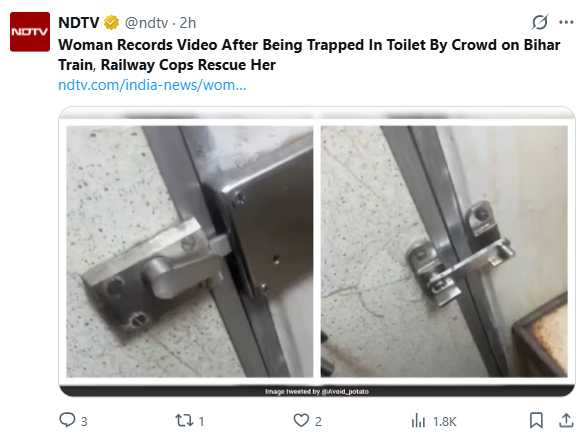Click the 1.8K views count

(445, 421)
